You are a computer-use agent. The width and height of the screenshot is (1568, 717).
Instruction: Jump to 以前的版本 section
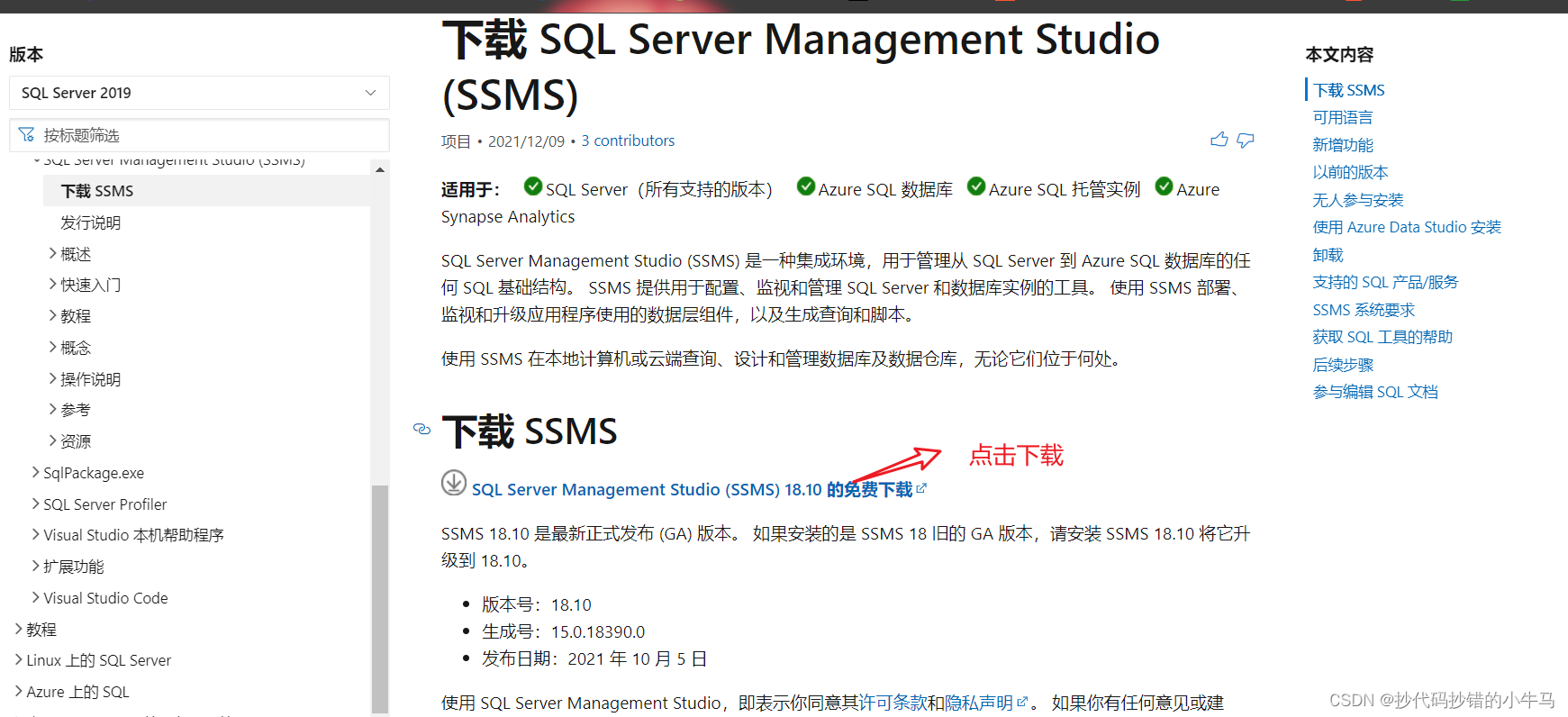point(1350,172)
